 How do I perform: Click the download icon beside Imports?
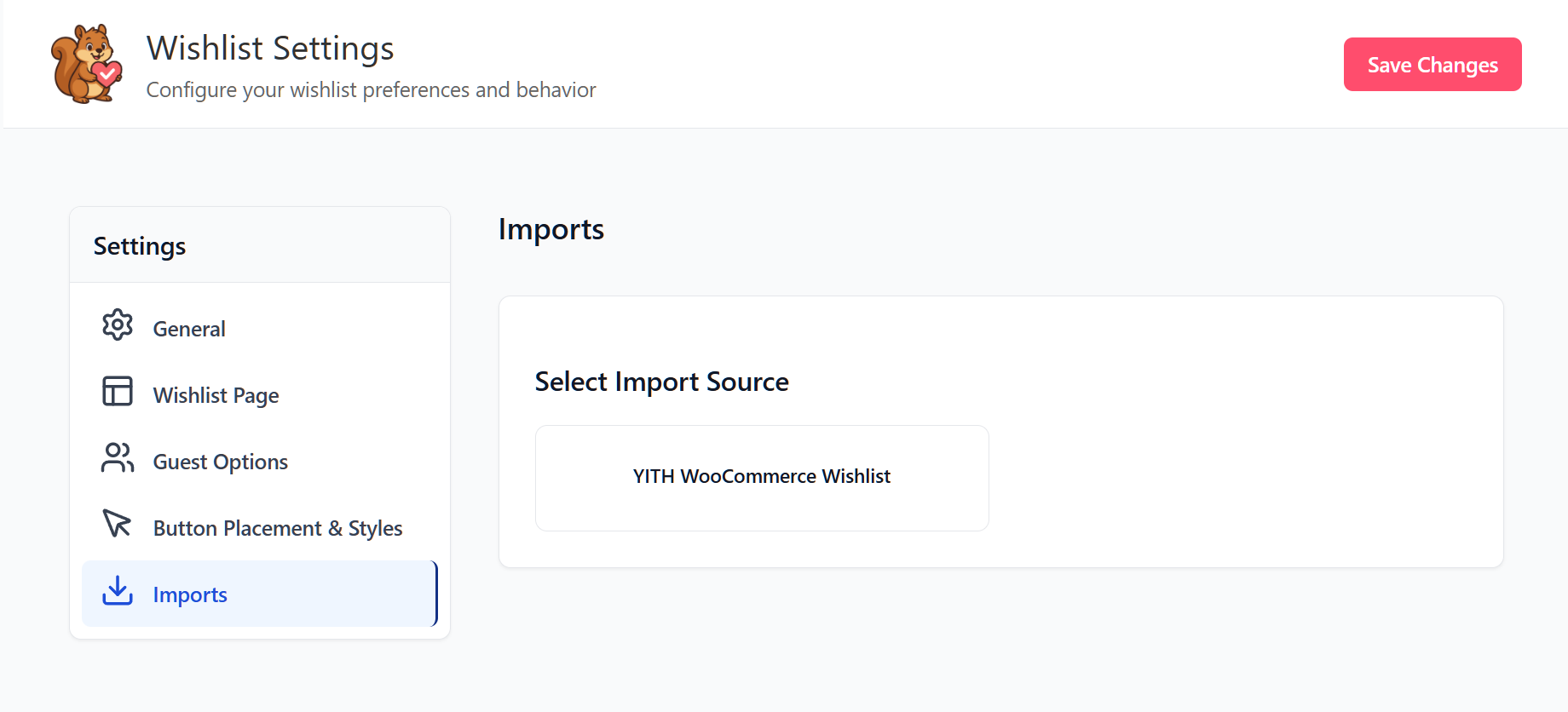click(x=118, y=590)
